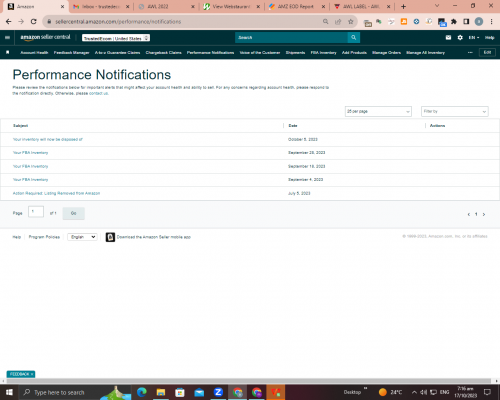Viewport: 500px width, 400px height.
Task: Open FBA Inventory in the nav bar
Action: [x=323, y=53]
